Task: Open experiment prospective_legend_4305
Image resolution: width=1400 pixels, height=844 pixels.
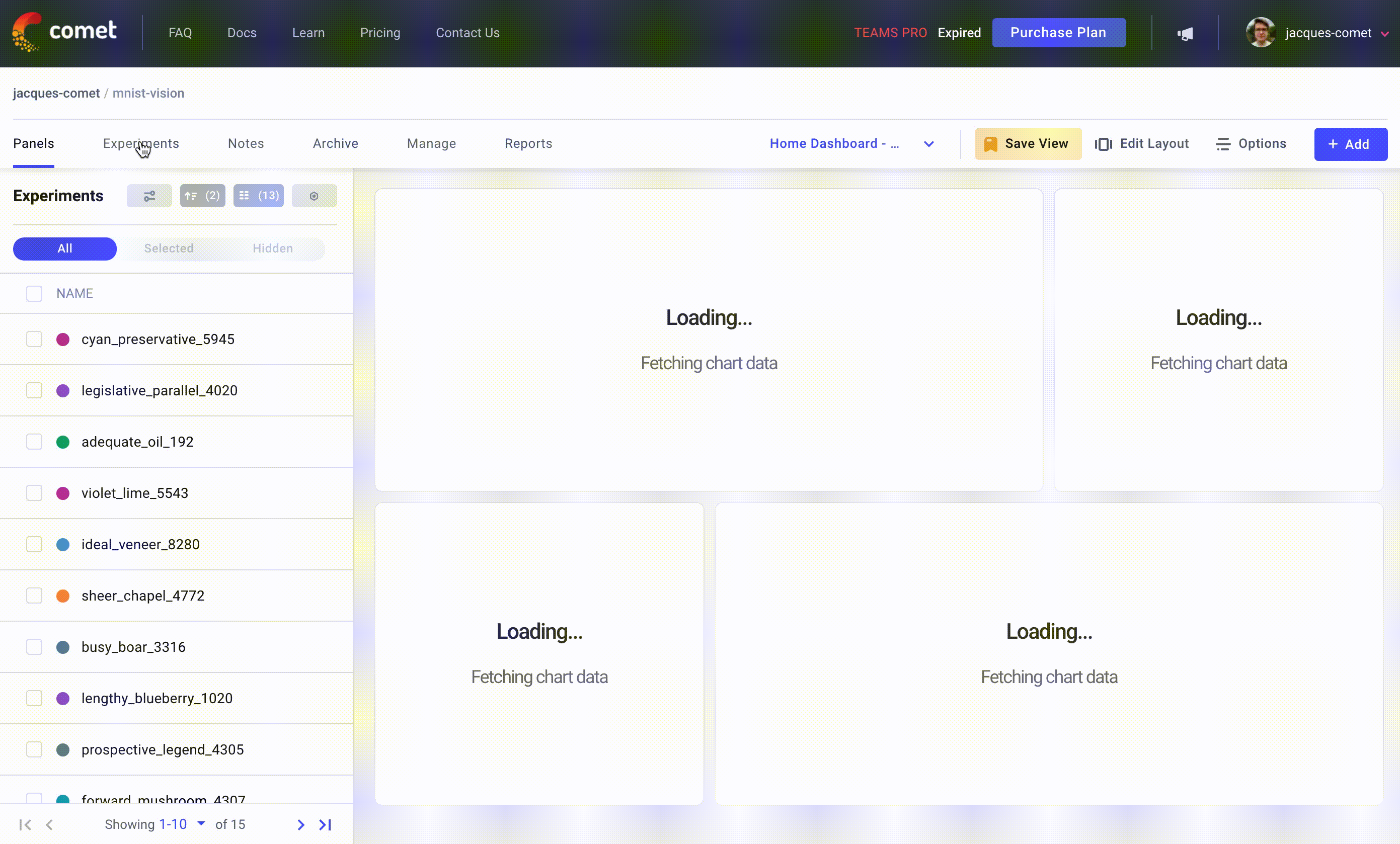Action: point(163,750)
